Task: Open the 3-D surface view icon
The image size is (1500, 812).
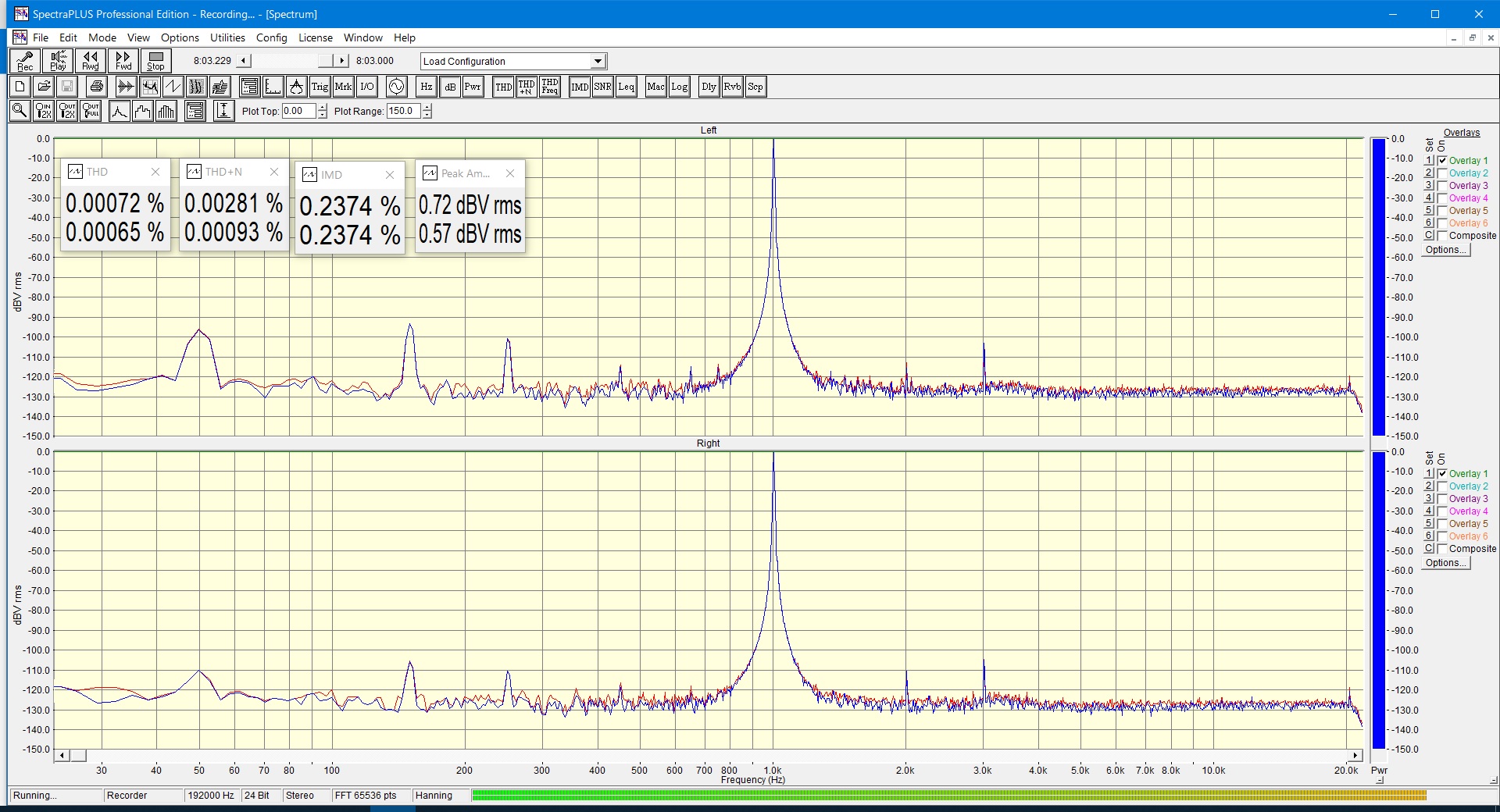Action: coord(220,87)
